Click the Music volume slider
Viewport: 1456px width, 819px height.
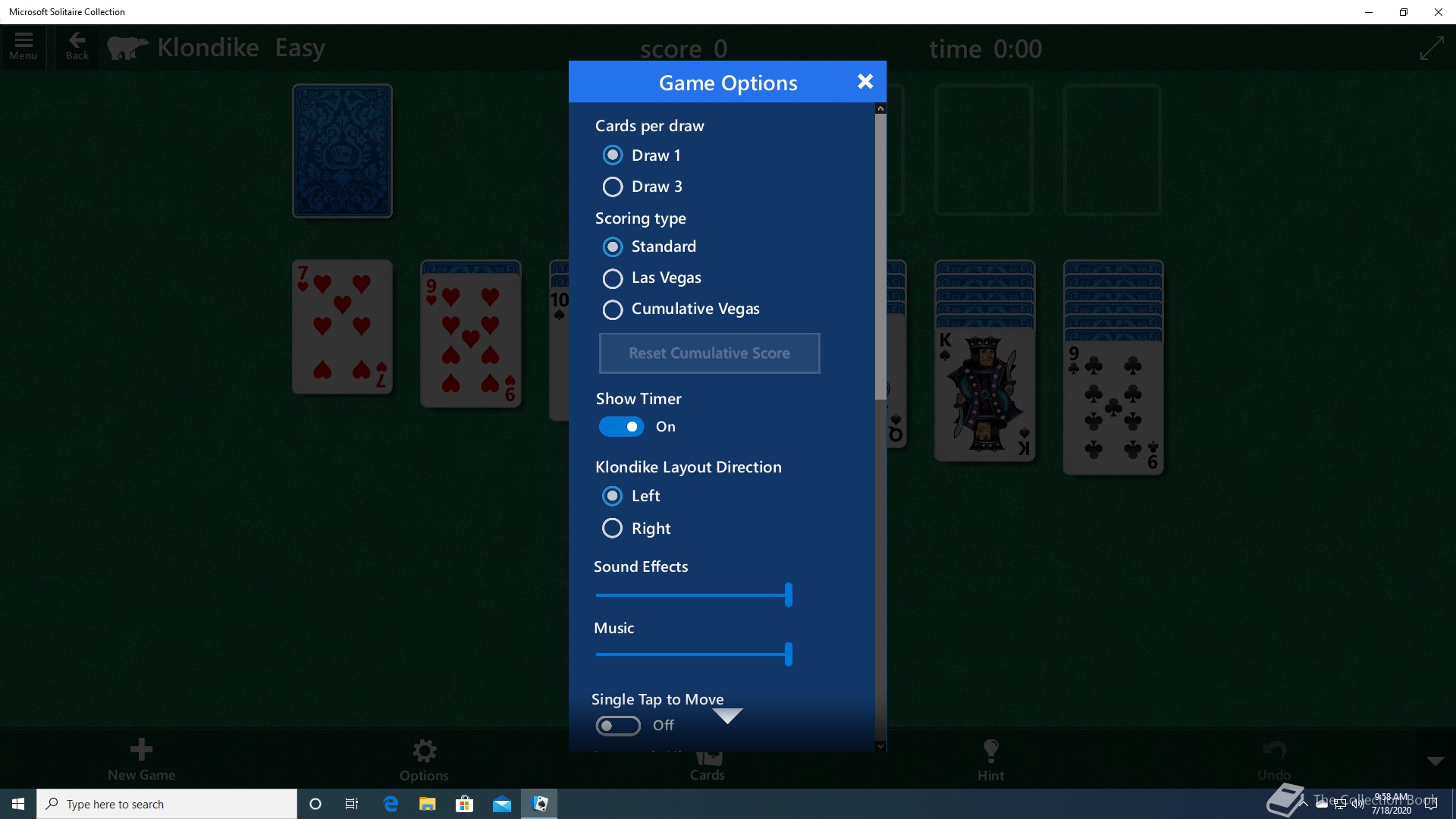[694, 654]
